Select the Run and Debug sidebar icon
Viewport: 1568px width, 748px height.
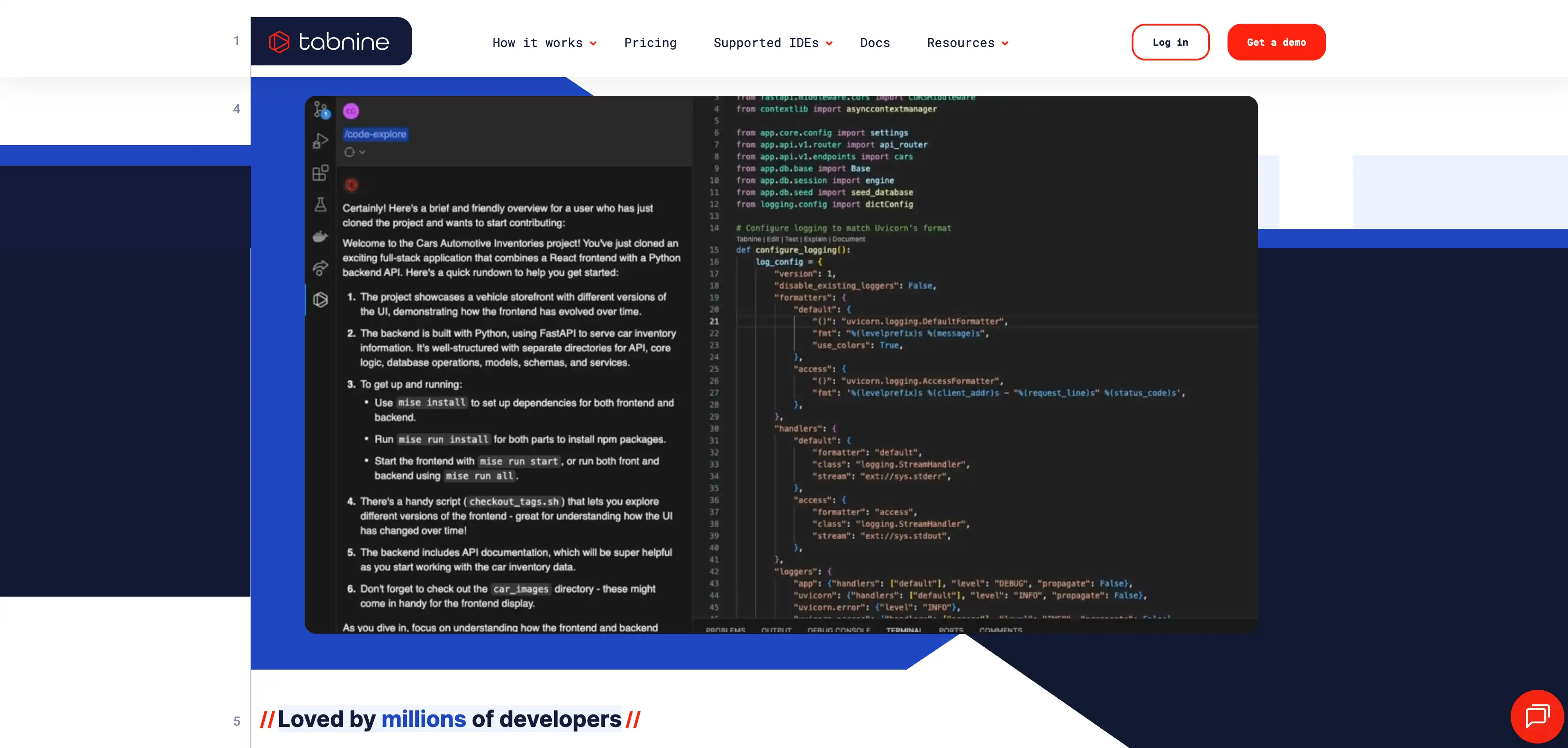click(321, 141)
